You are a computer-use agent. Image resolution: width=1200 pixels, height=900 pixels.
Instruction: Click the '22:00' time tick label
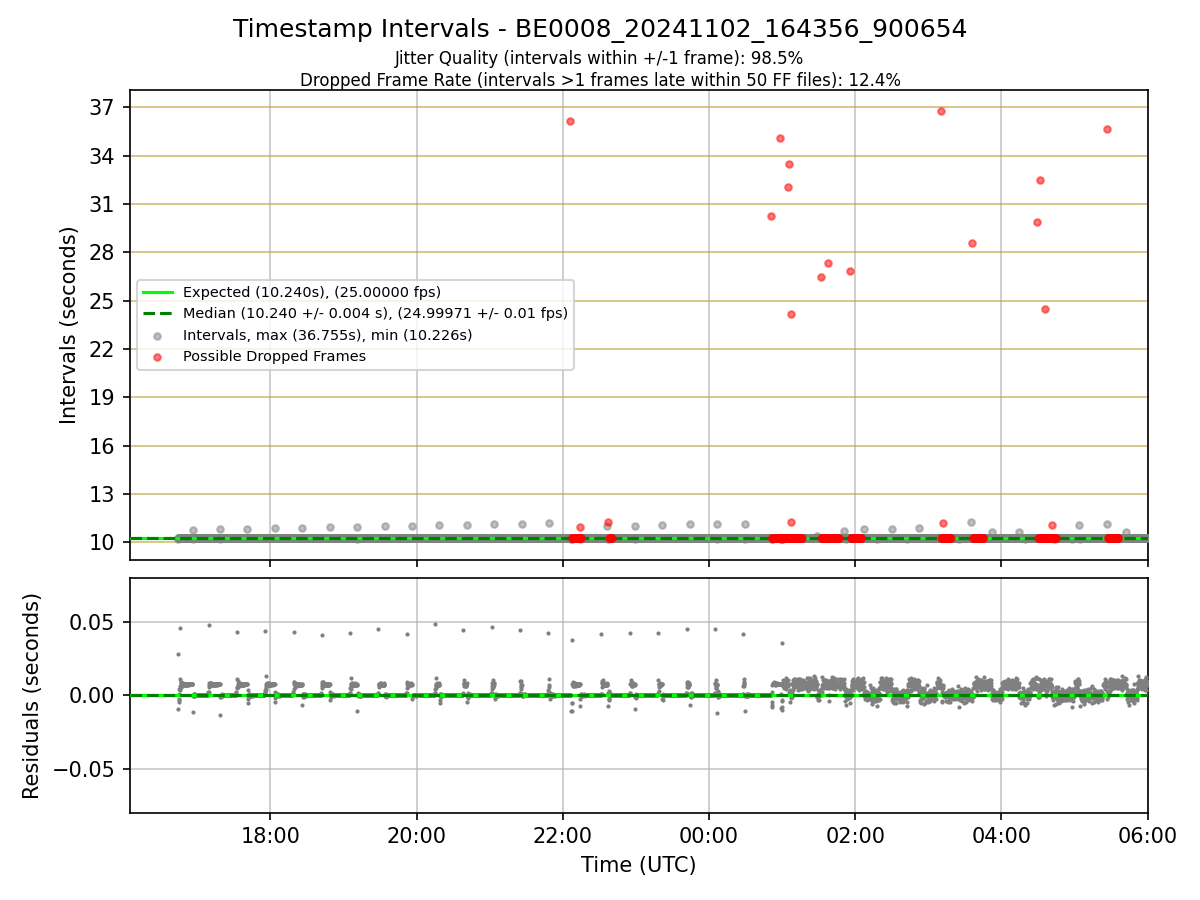[562, 835]
